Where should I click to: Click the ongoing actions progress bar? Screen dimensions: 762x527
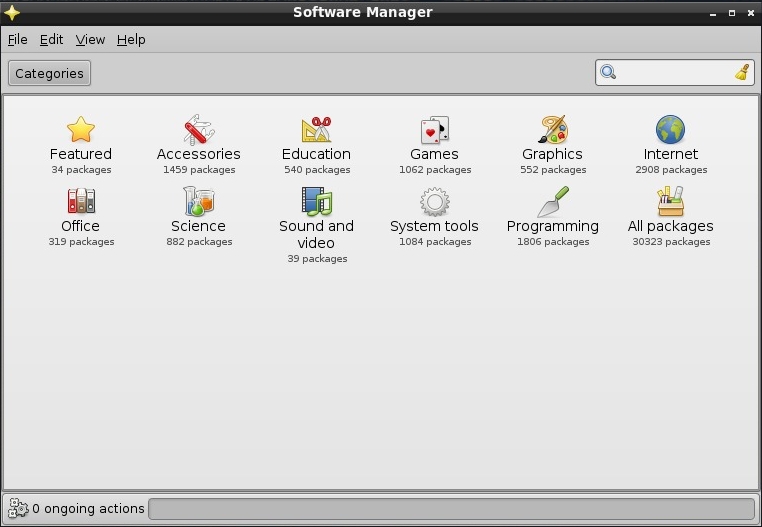pyautogui.click(x=451, y=509)
